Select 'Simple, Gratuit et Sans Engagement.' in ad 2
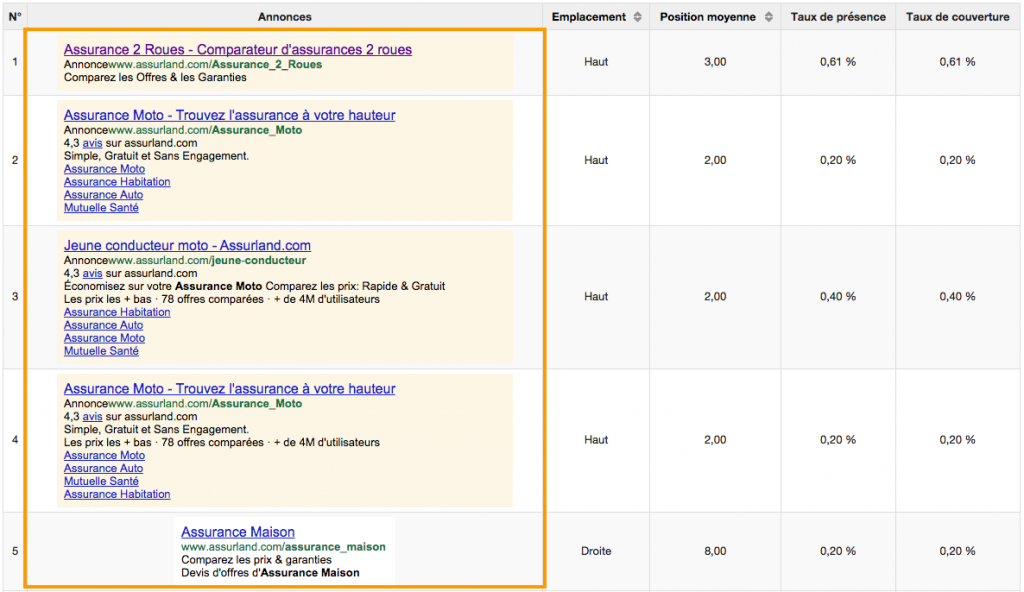 (156, 156)
